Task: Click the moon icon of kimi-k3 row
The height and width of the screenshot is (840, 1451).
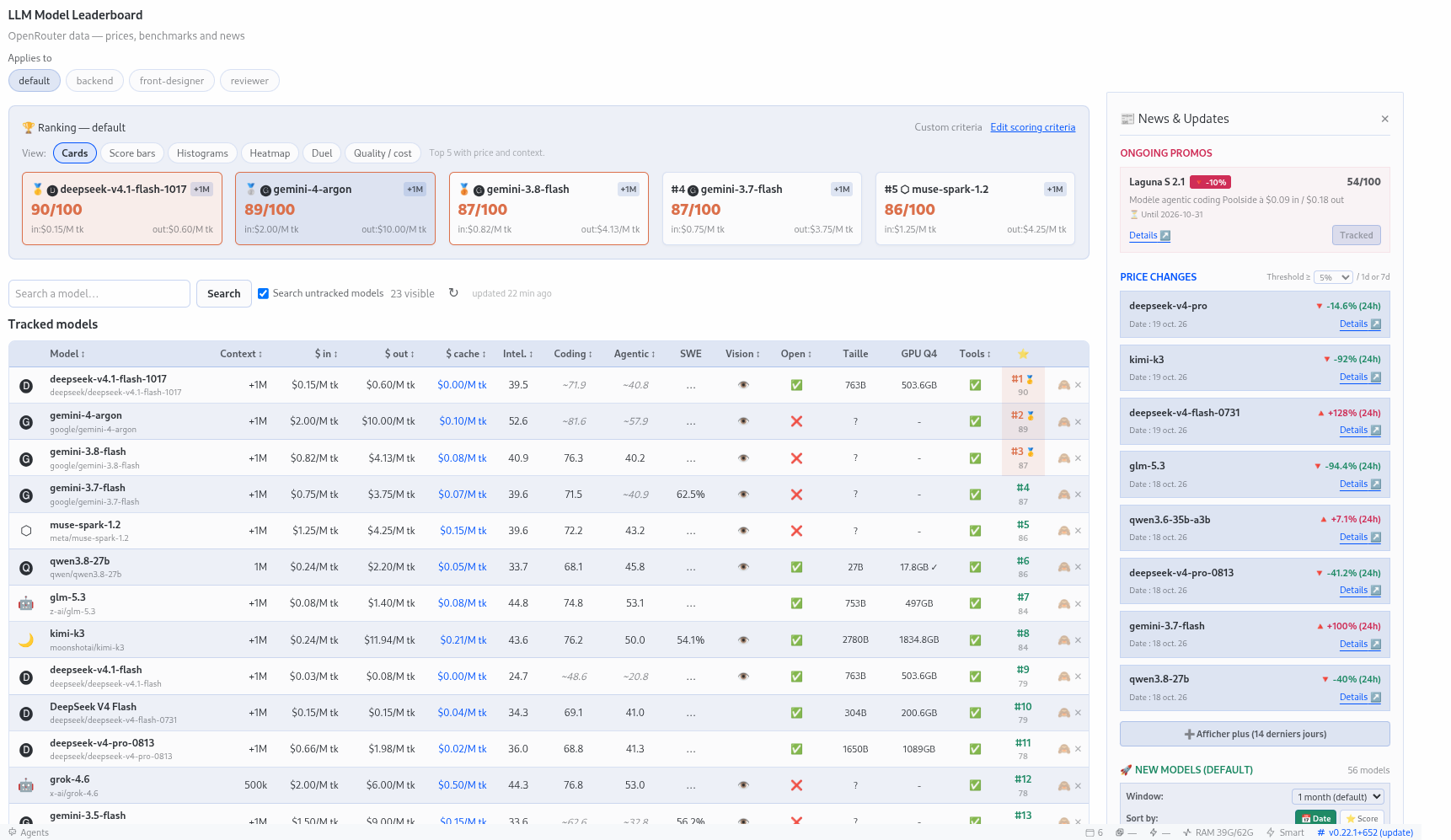Action: [26, 640]
